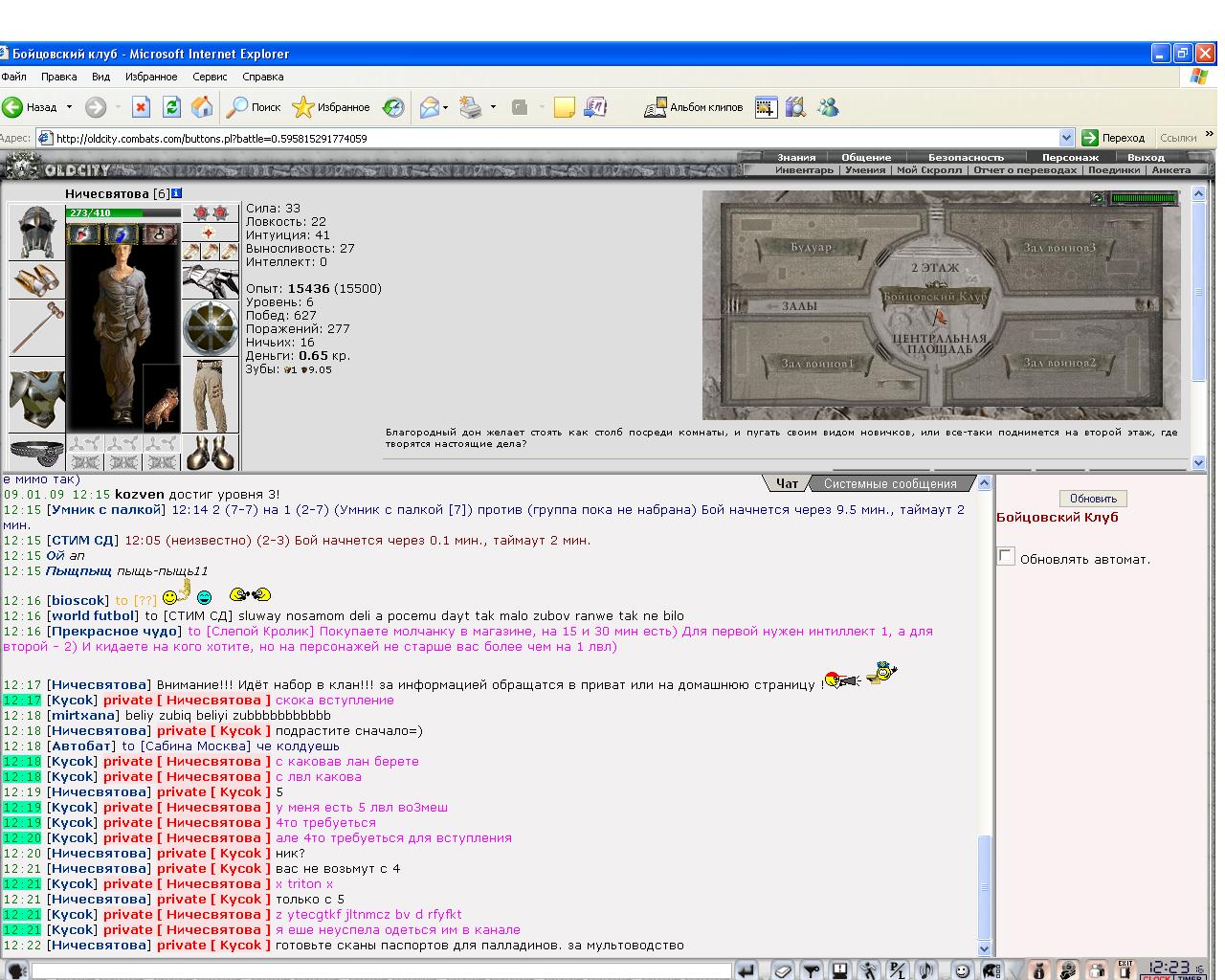The image size is (1225, 980).
Task: Click the Альбом клипов toolbar button
Action: [694, 107]
